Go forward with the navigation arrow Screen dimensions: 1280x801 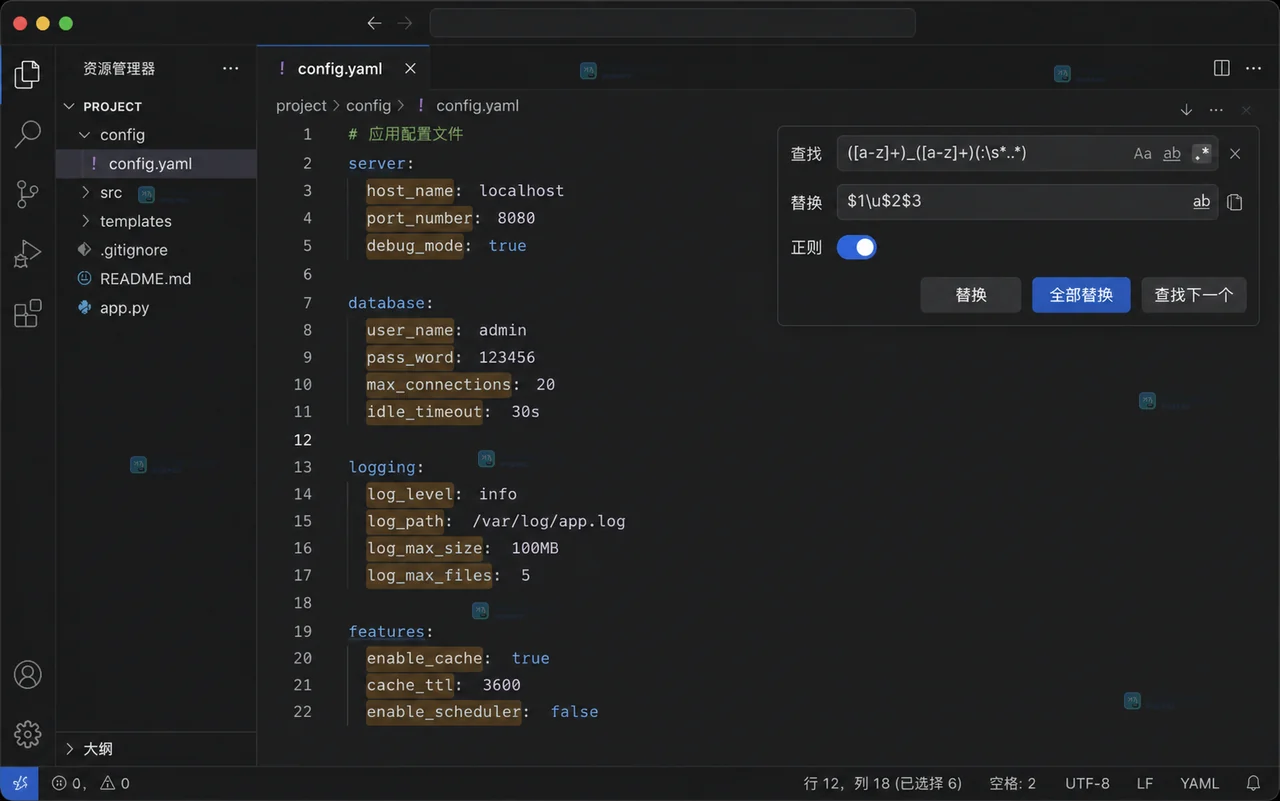pos(405,23)
